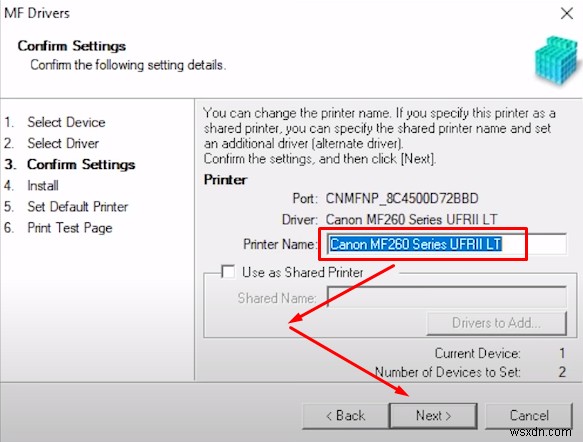Cancel the driver installation
The image size is (583, 442).
(x=529, y=416)
